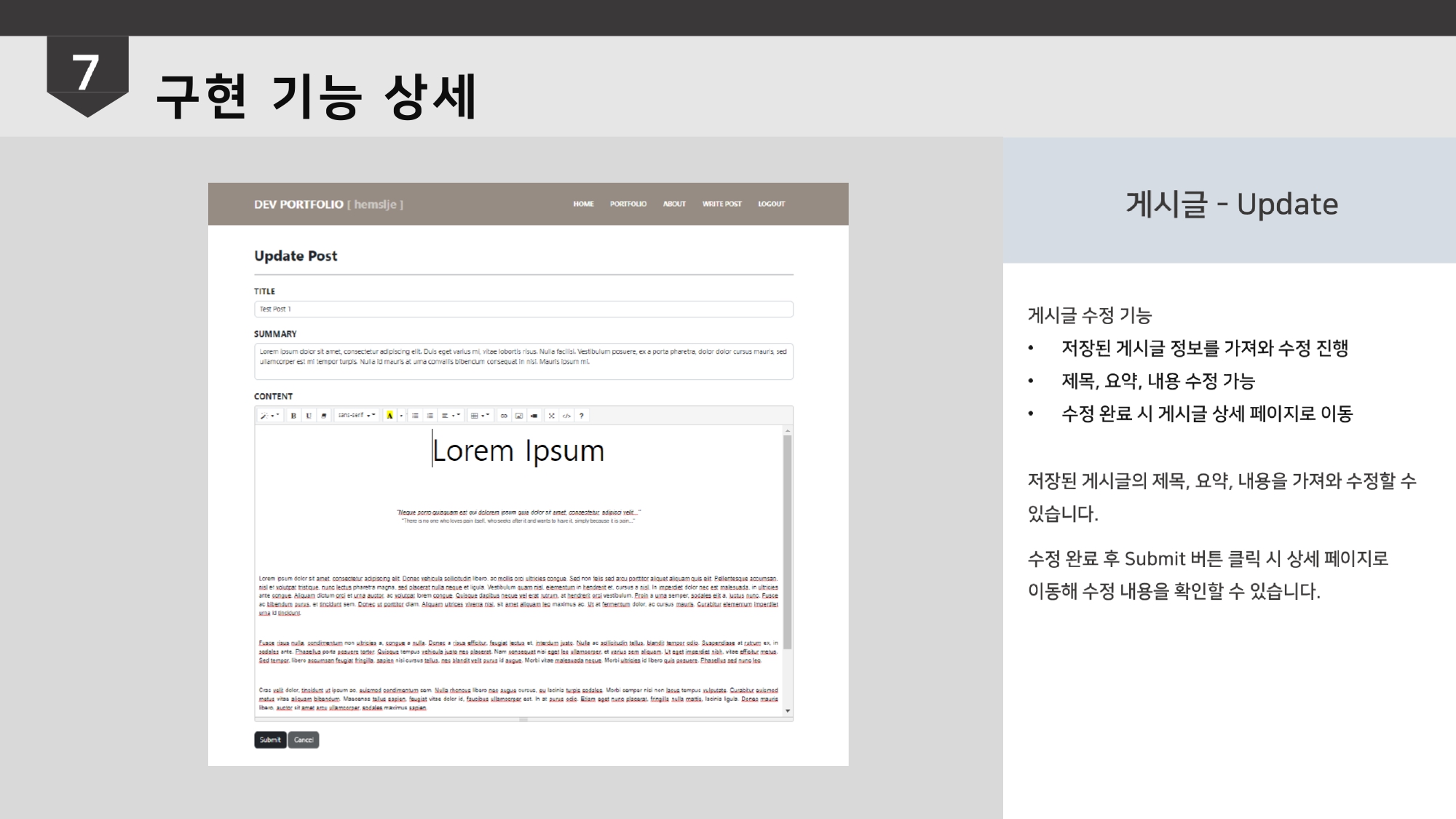Open the font color picker
Viewport: 1456px width, 819px height.
click(x=390, y=416)
